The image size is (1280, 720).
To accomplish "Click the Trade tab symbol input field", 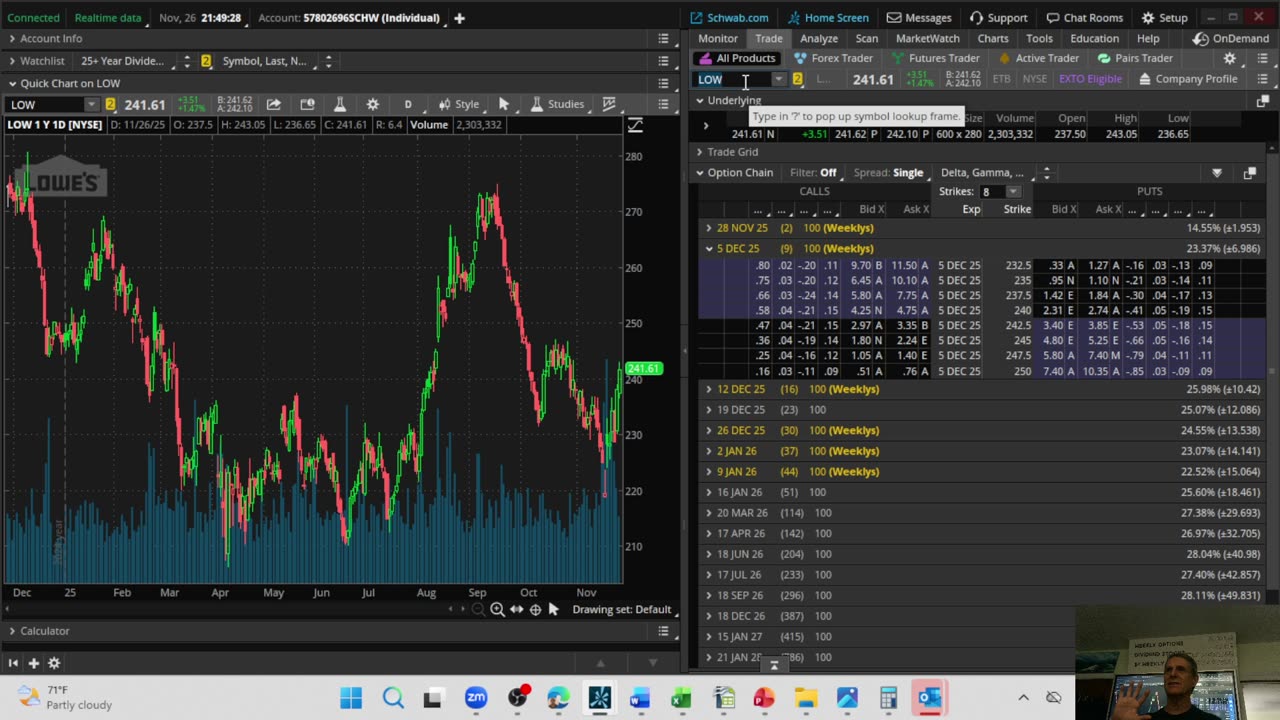I will [733, 79].
